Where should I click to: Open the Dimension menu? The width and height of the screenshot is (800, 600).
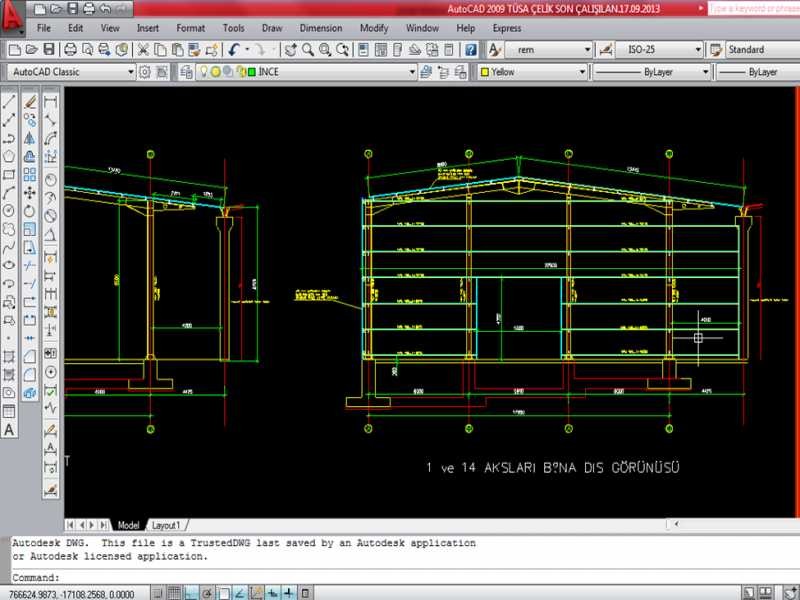point(320,28)
